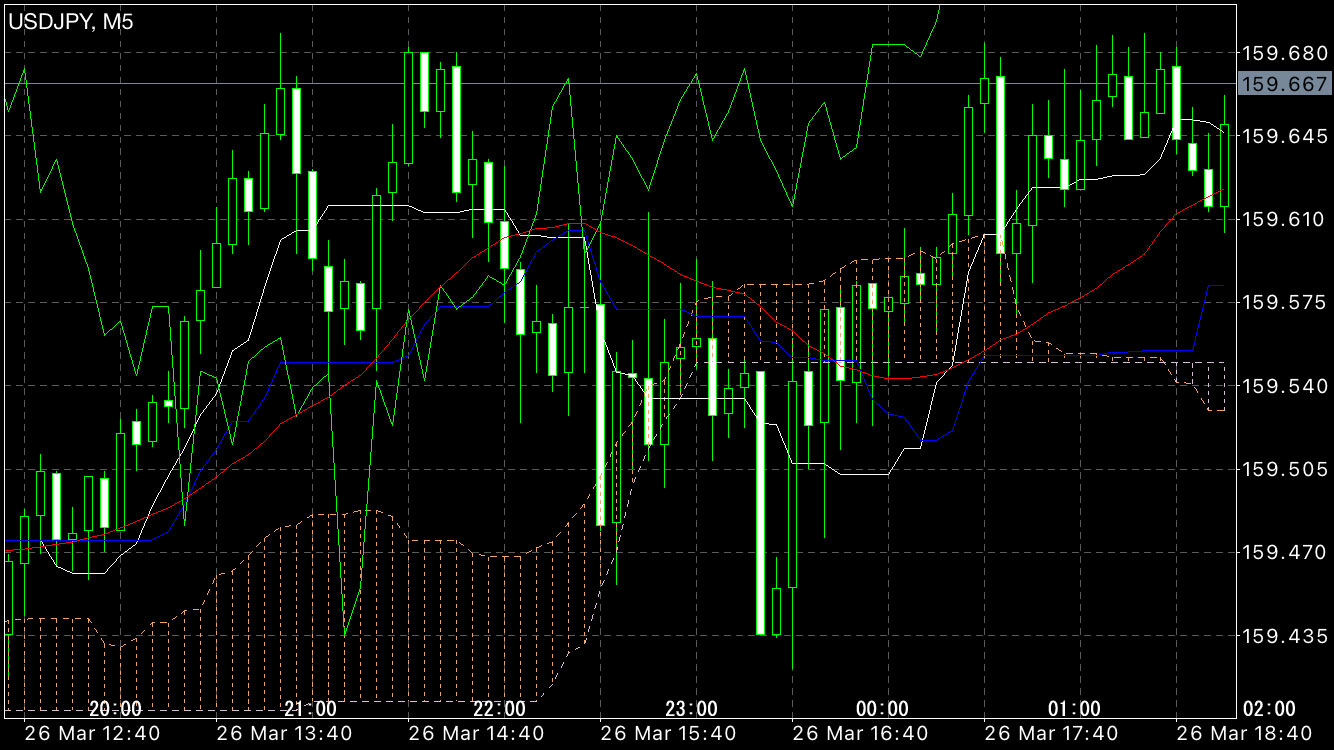This screenshot has height=750, width=1334.
Task: Click the 00:00 time marker
Action: point(883,709)
